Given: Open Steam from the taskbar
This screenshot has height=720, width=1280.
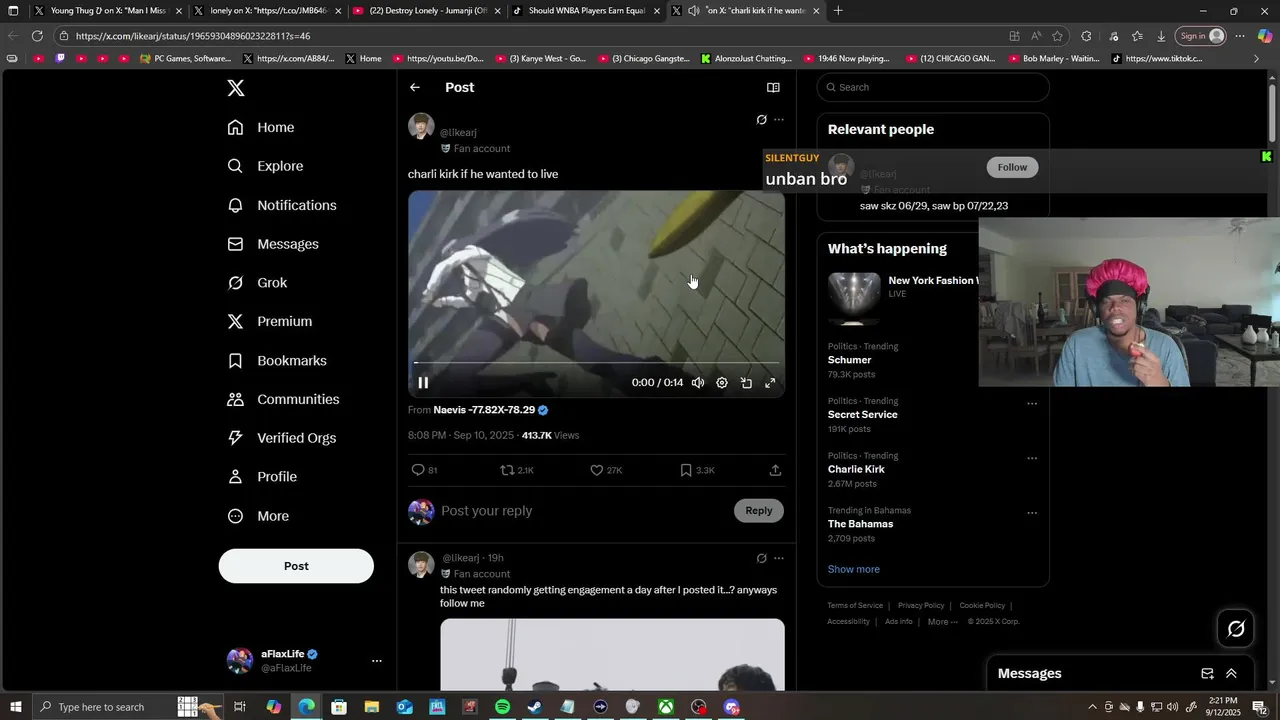Looking at the screenshot, I should pos(535,707).
